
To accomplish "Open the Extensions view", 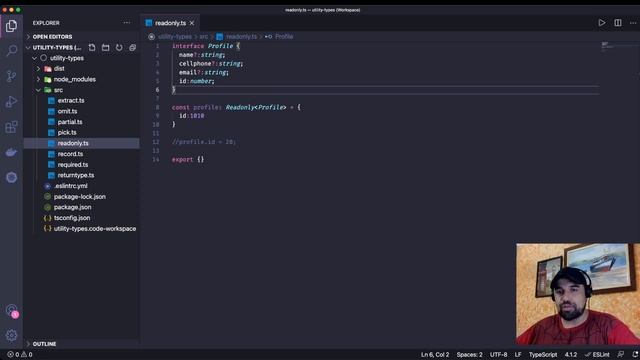I will click(11, 127).
